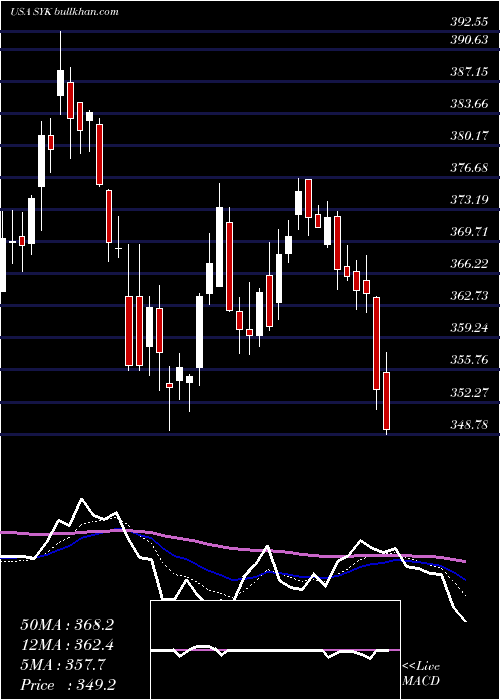The image size is (500, 700).
Task: Click the 387.15 price level label
Action: 469,72
